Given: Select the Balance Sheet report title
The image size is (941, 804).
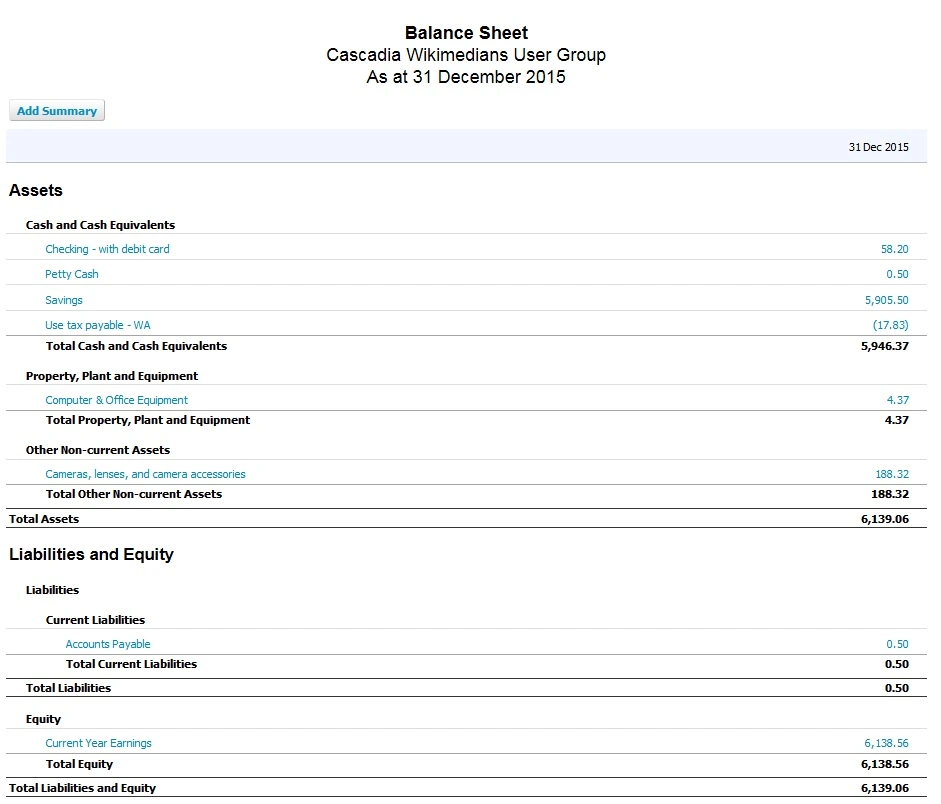Looking at the screenshot, I should (x=466, y=32).
